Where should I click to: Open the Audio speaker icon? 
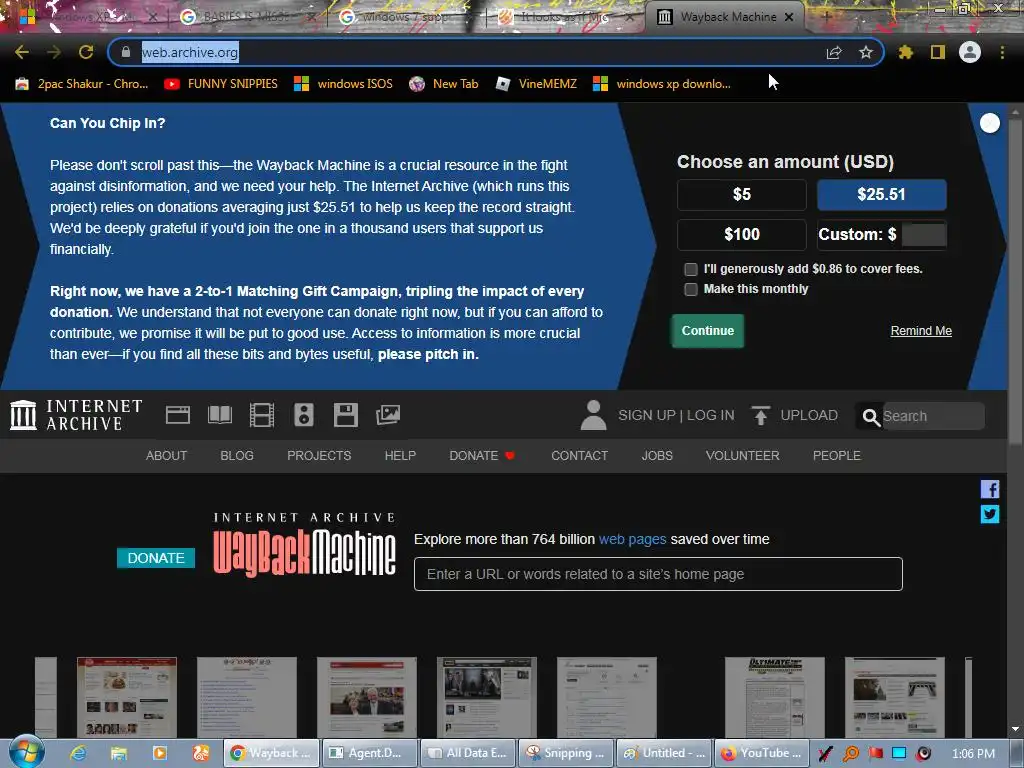304,415
